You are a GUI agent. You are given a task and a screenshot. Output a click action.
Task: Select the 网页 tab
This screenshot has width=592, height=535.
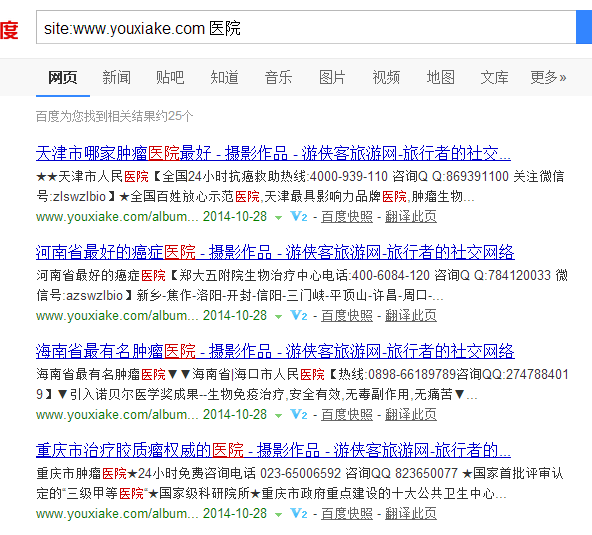(63, 78)
